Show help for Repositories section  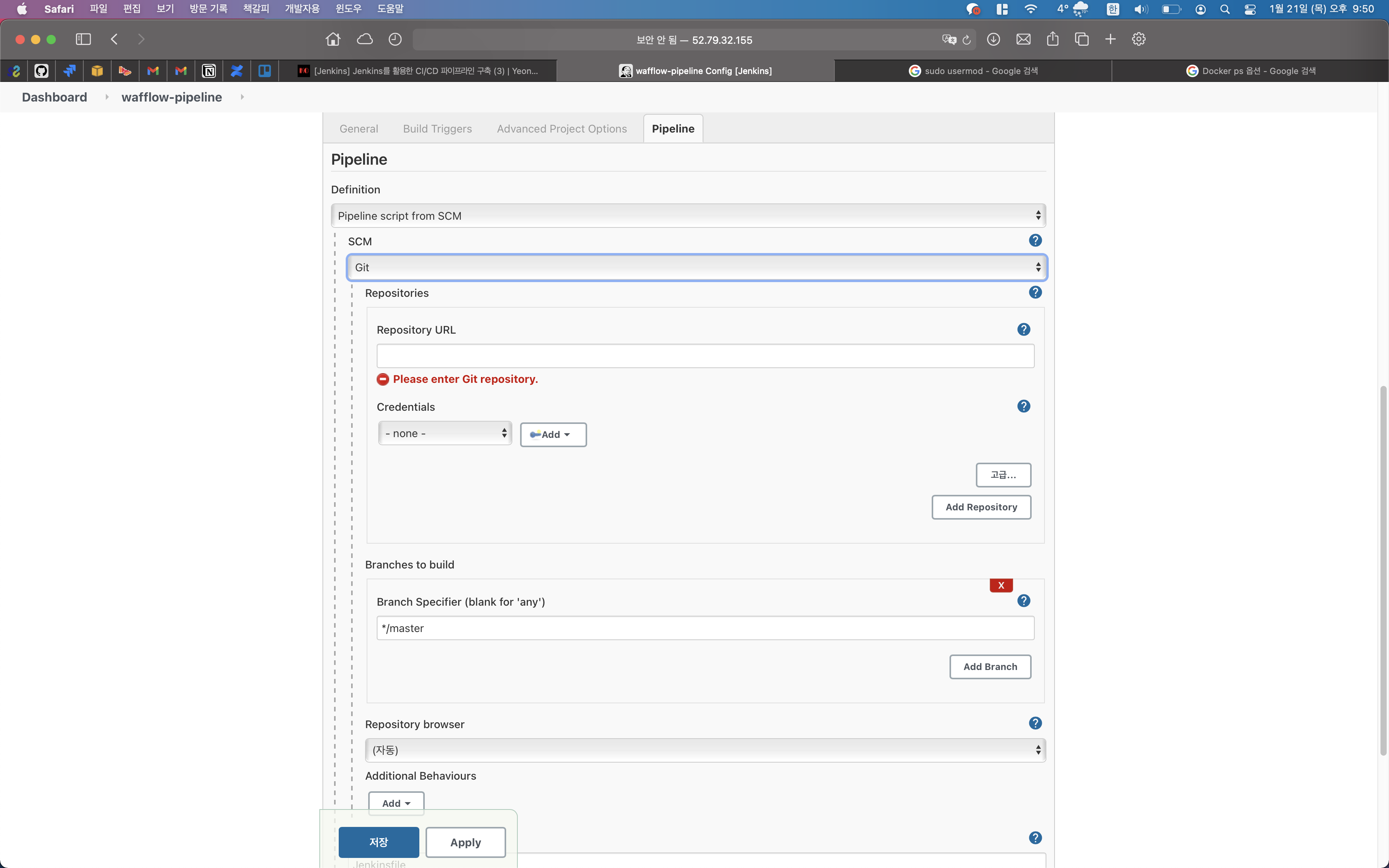1035,292
